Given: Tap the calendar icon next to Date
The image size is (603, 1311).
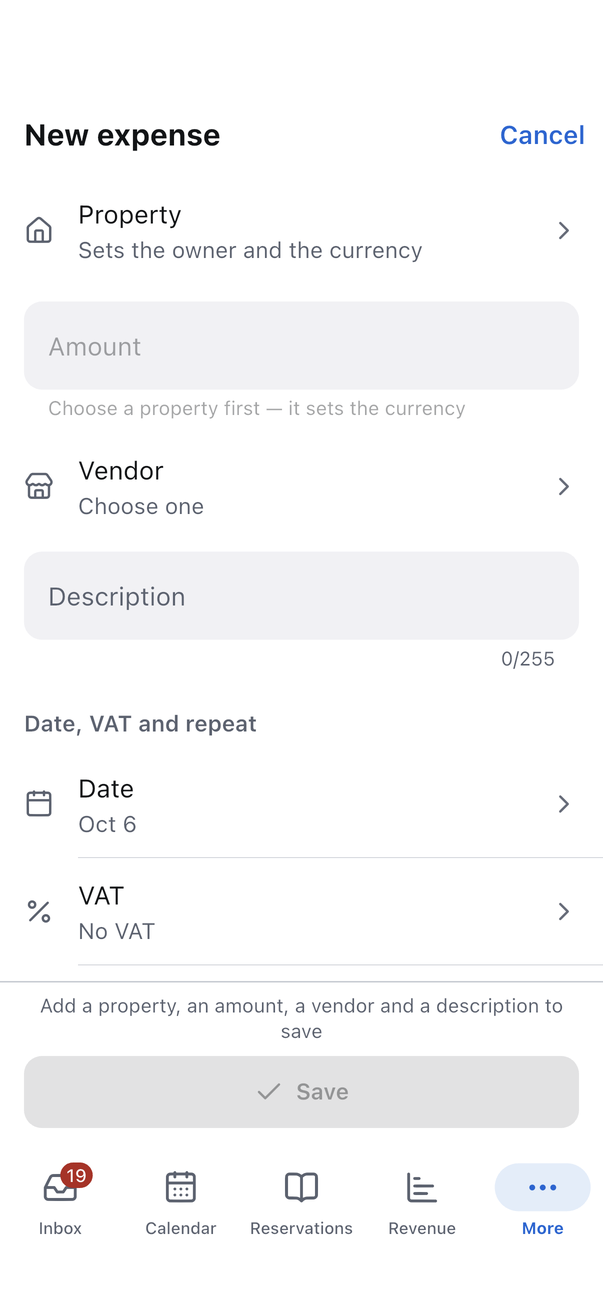Looking at the screenshot, I should pyautogui.click(x=39, y=804).
